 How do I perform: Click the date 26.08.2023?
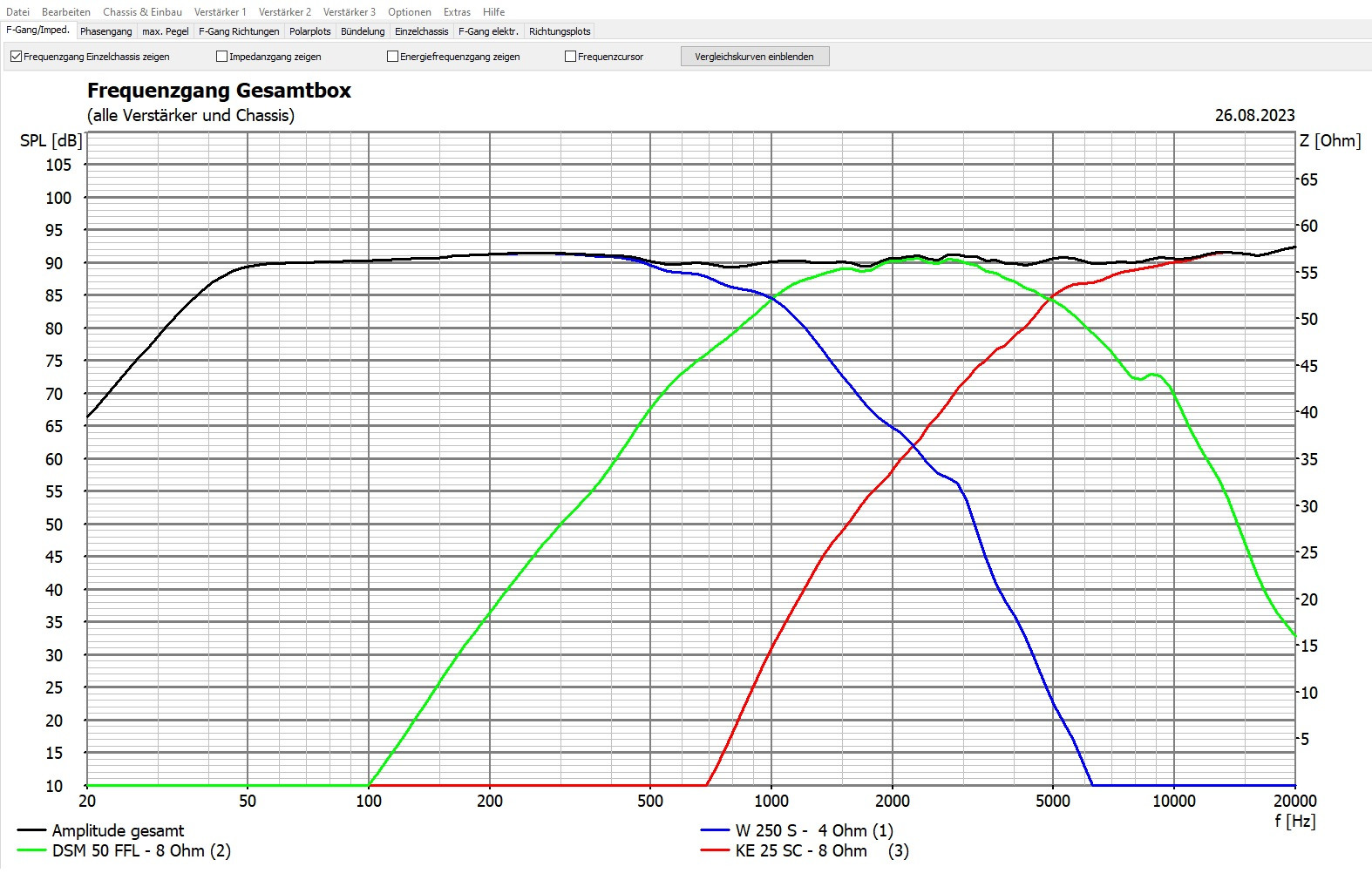(1255, 115)
